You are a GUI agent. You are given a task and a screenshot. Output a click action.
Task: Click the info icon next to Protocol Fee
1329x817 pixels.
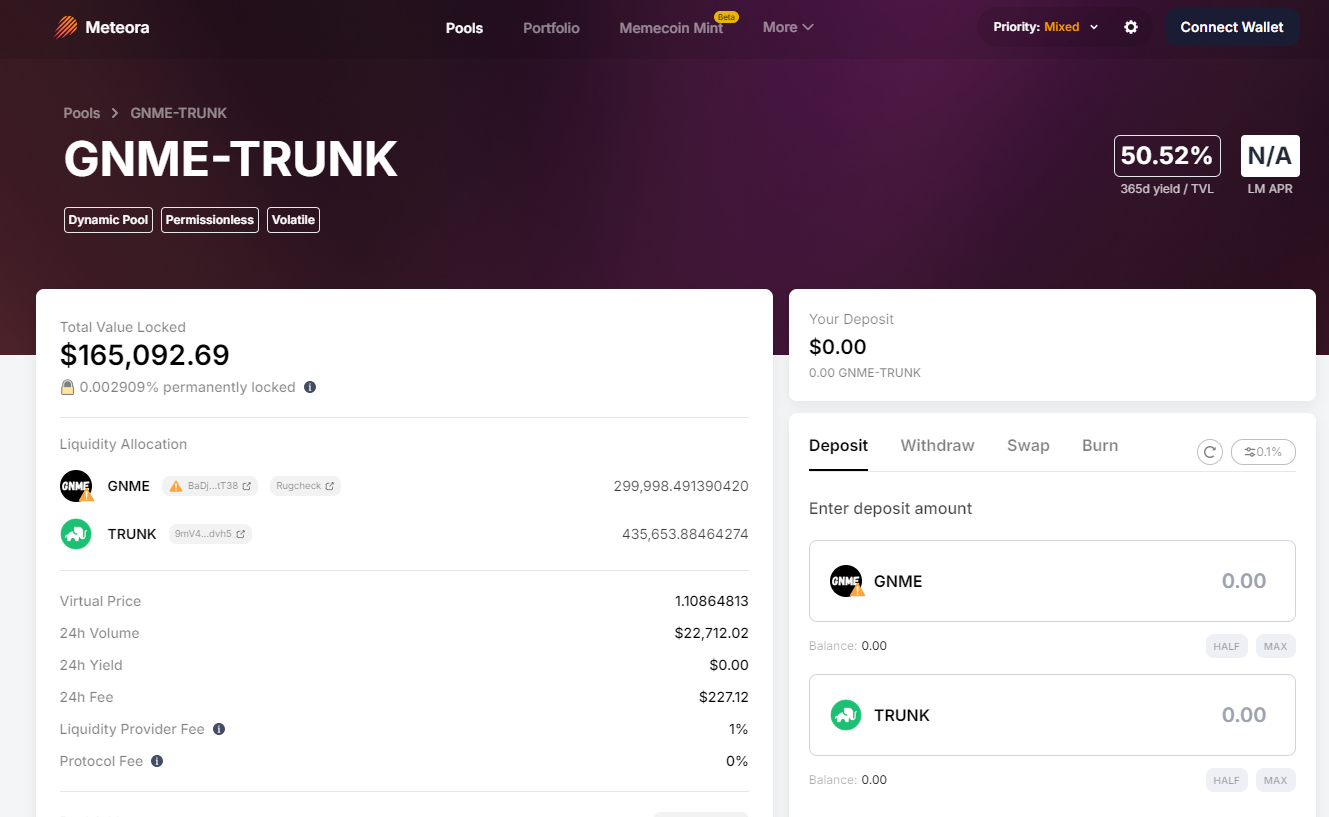point(157,761)
